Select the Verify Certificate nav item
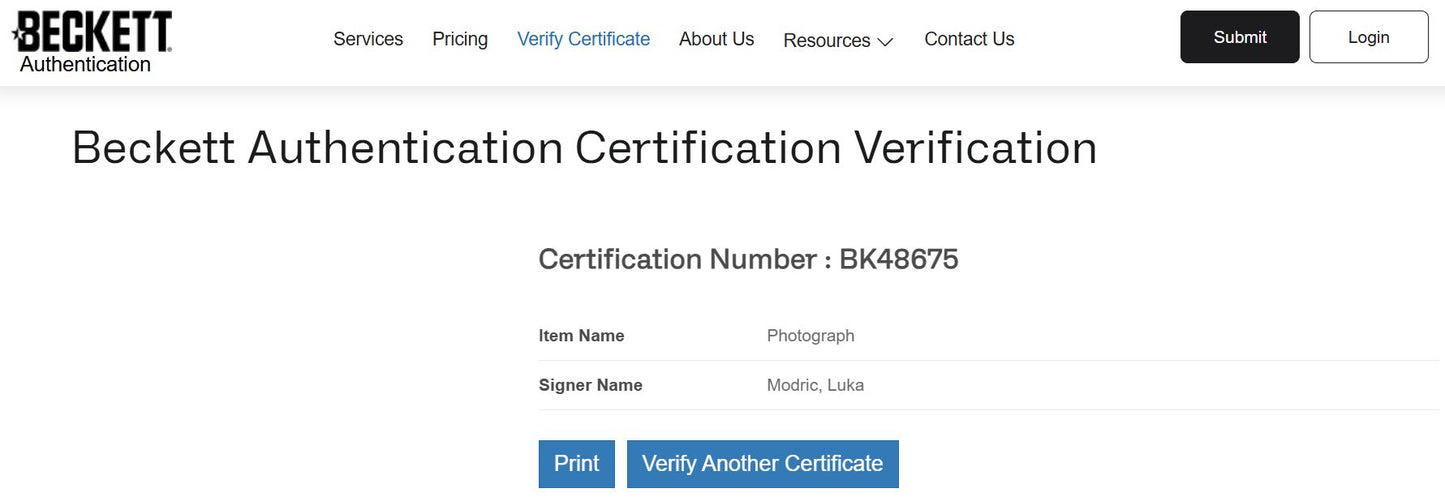 pos(583,39)
